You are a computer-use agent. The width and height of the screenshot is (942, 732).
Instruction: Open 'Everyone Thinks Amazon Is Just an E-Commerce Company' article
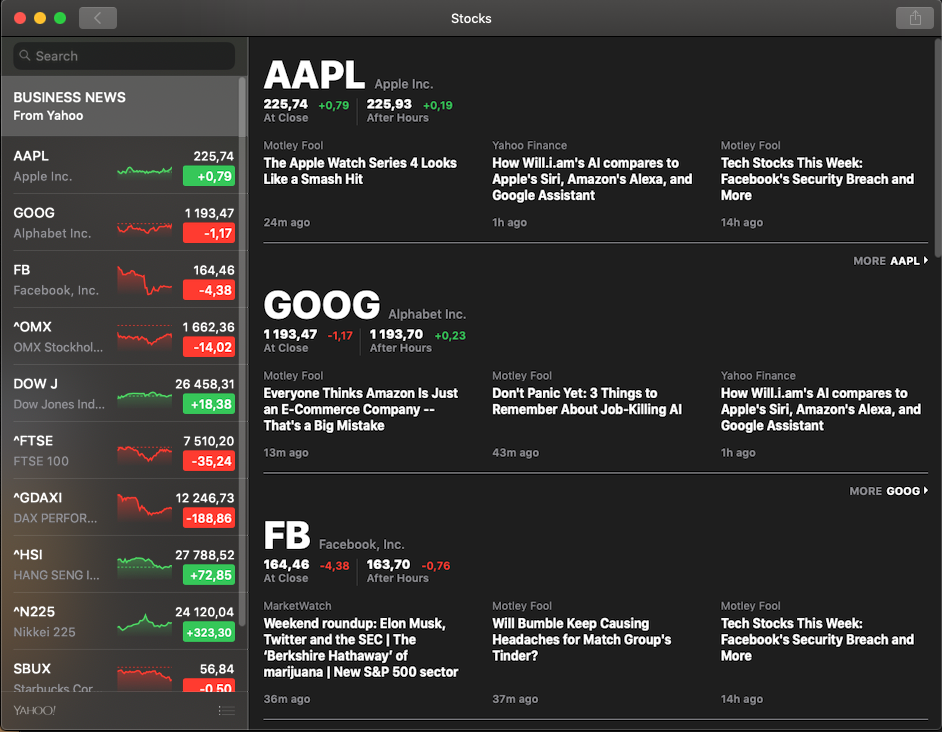coord(360,409)
